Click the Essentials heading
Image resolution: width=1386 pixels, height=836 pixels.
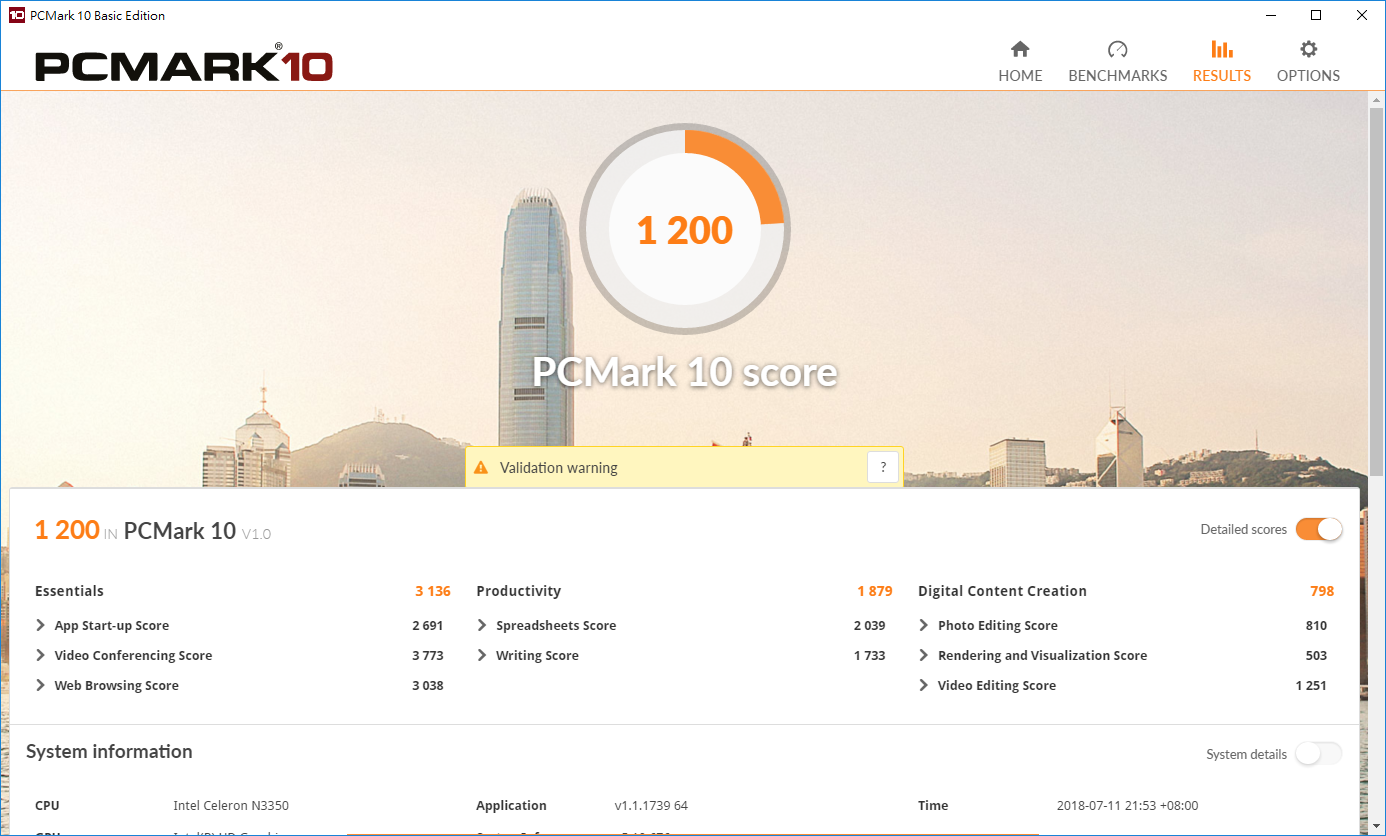[69, 591]
